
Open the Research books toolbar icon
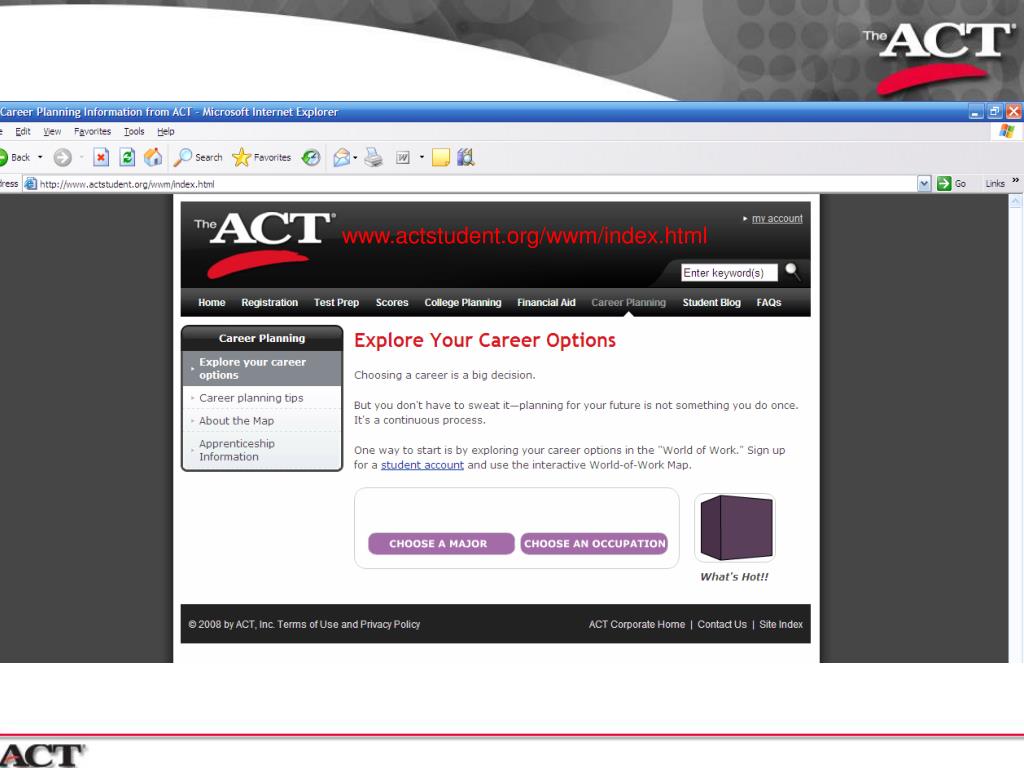click(x=466, y=157)
